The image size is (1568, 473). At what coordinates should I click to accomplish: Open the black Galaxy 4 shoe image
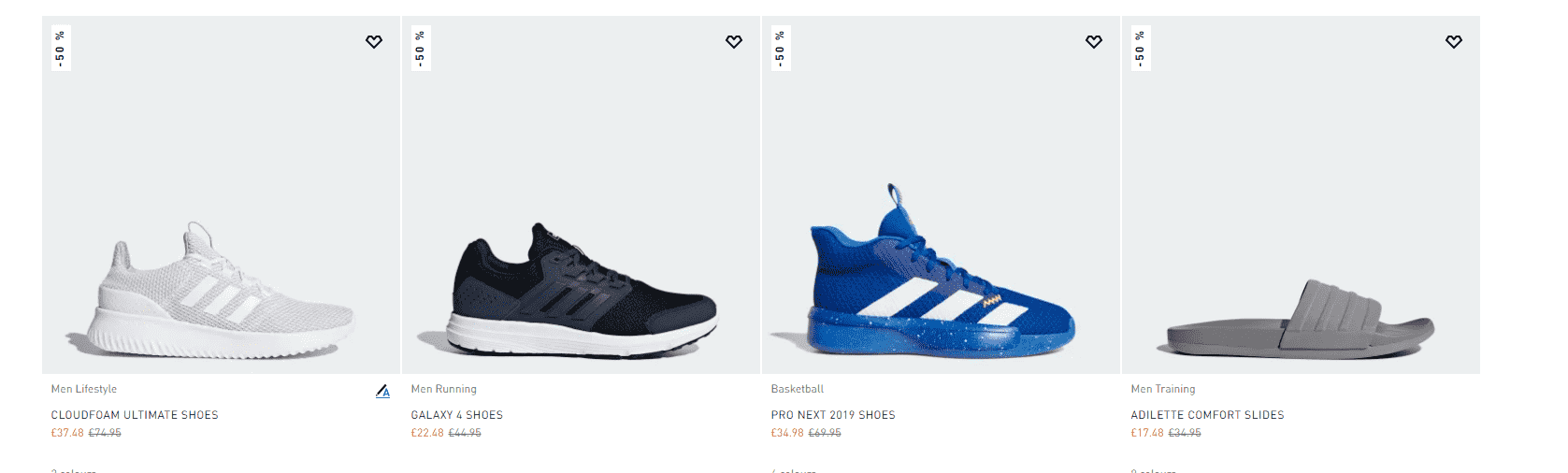pyautogui.click(x=582, y=292)
